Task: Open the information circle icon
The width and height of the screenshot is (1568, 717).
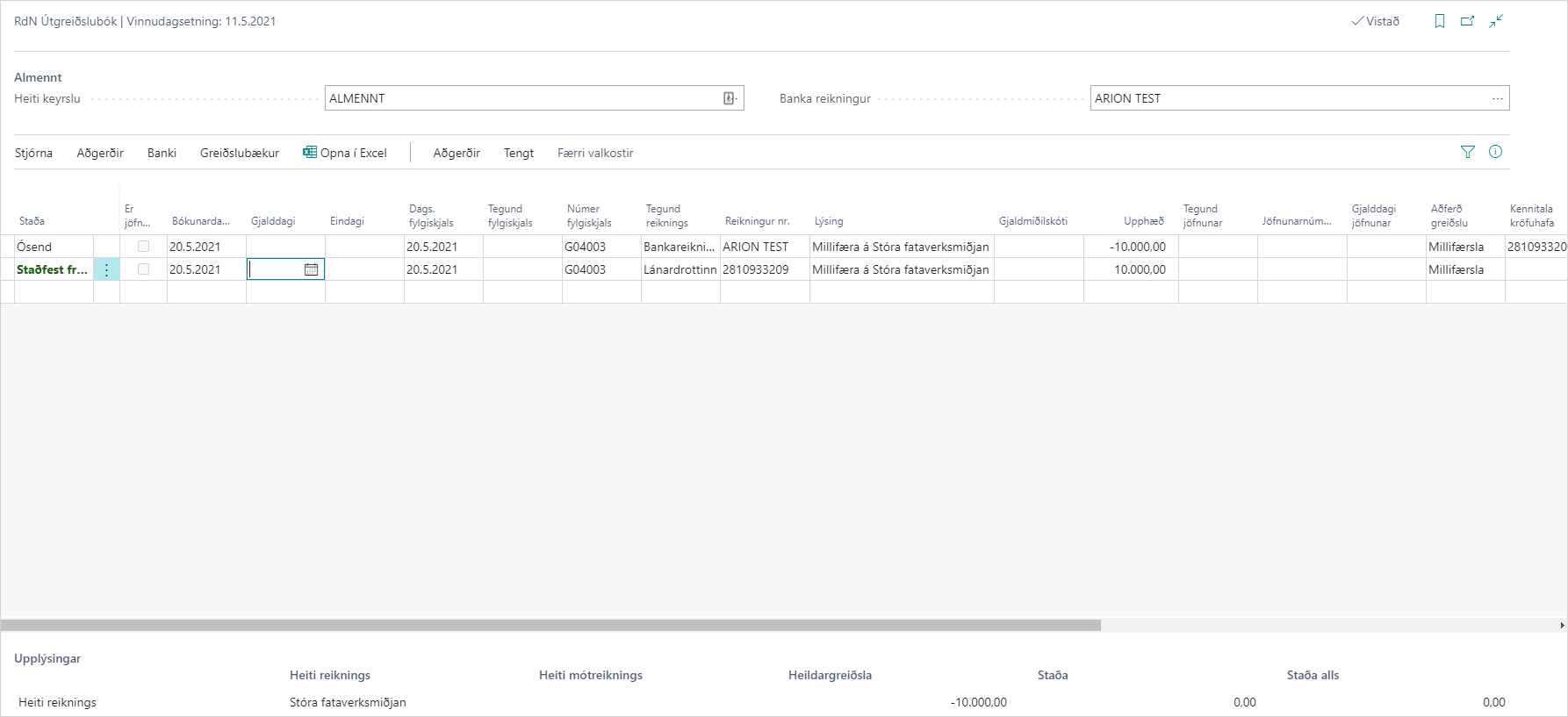Action: click(1495, 152)
